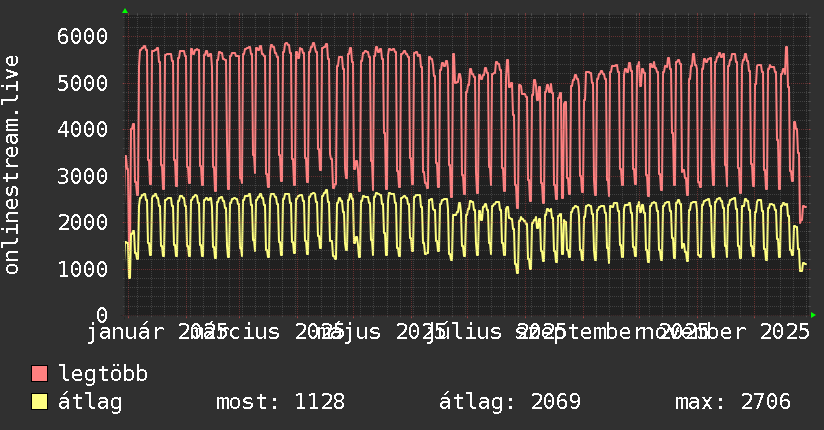
Task: Select the 3000 y-axis tick label
Action: (83, 176)
